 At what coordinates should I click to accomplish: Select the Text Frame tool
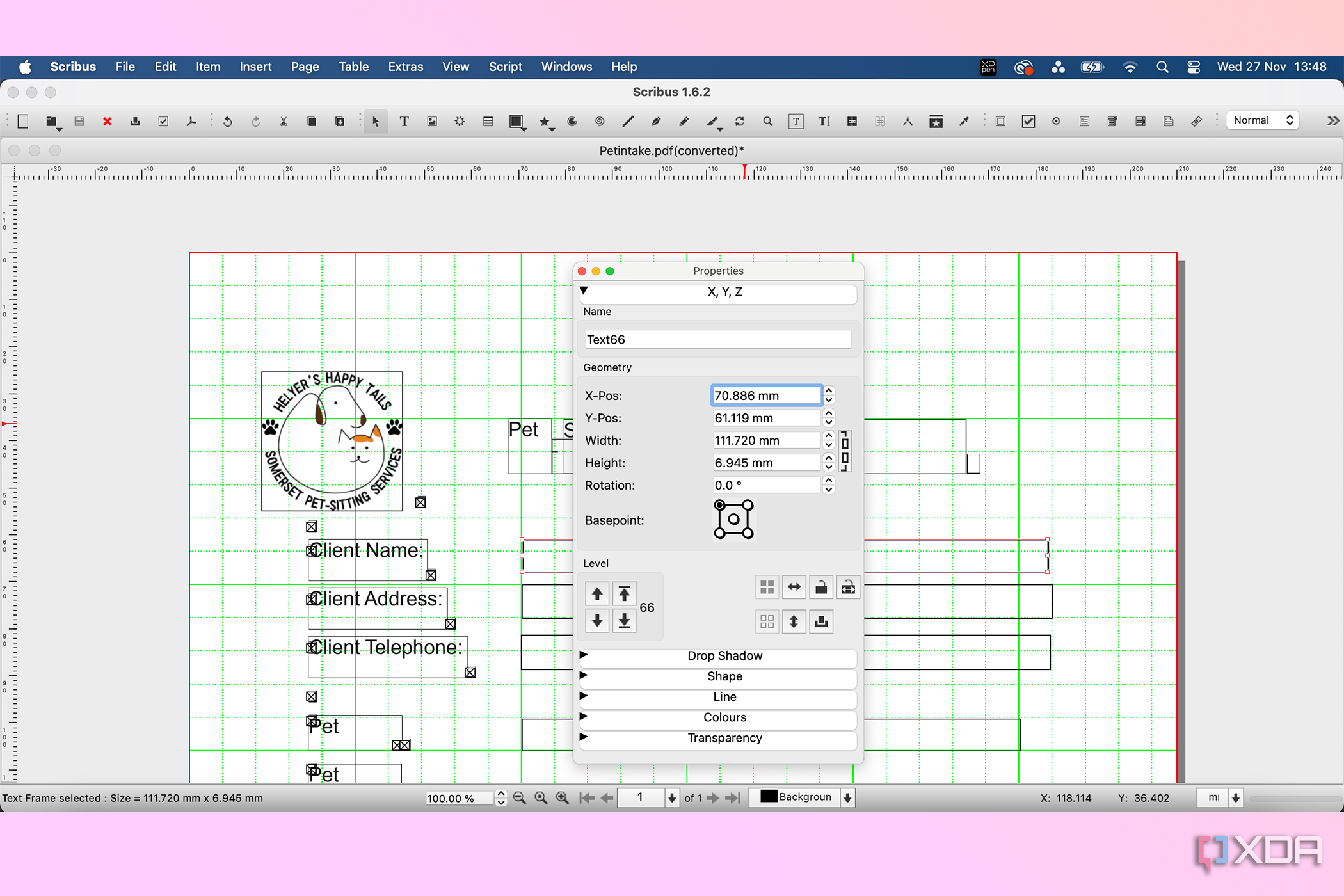point(404,122)
